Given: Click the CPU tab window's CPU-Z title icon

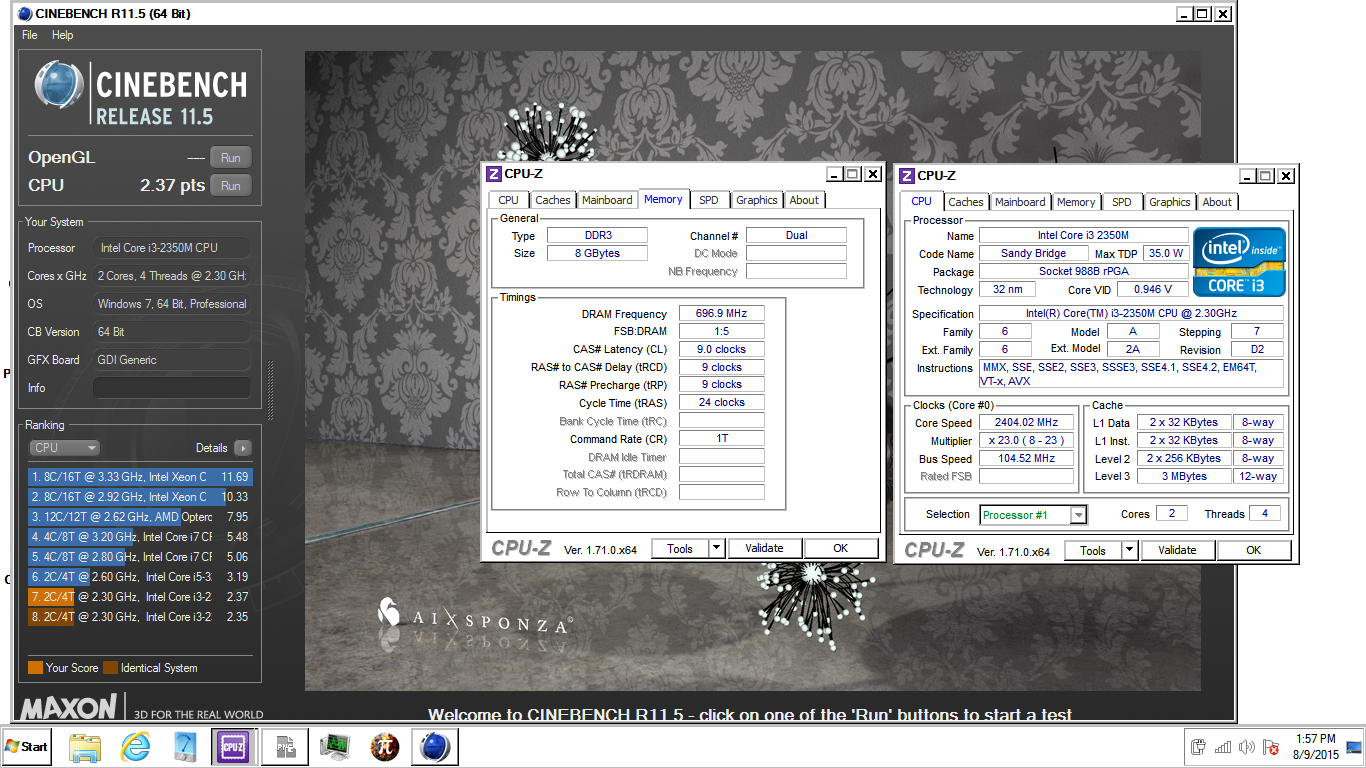Looking at the screenshot, I should [907, 176].
